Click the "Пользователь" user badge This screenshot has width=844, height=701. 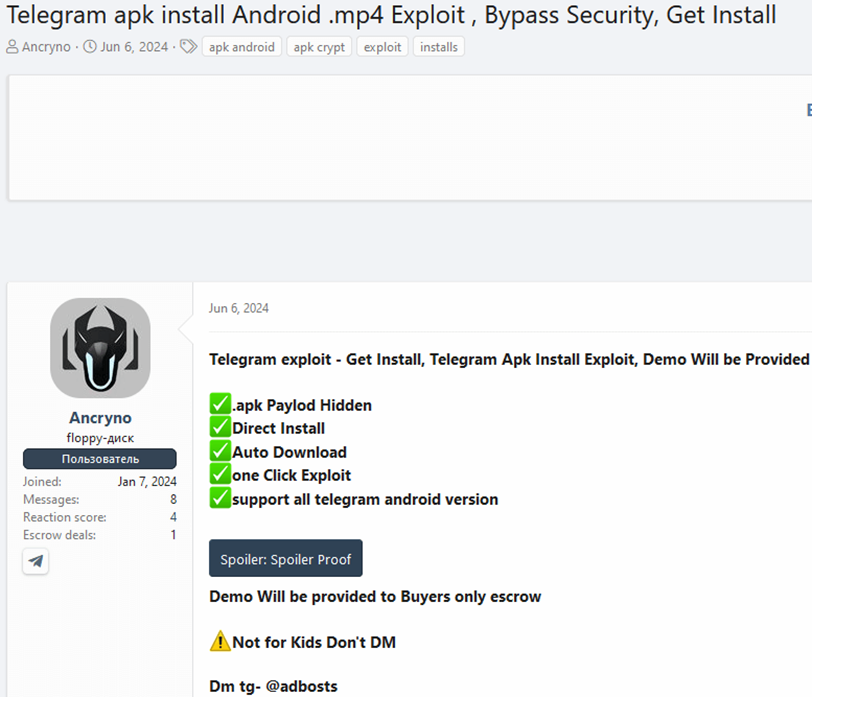100,459
